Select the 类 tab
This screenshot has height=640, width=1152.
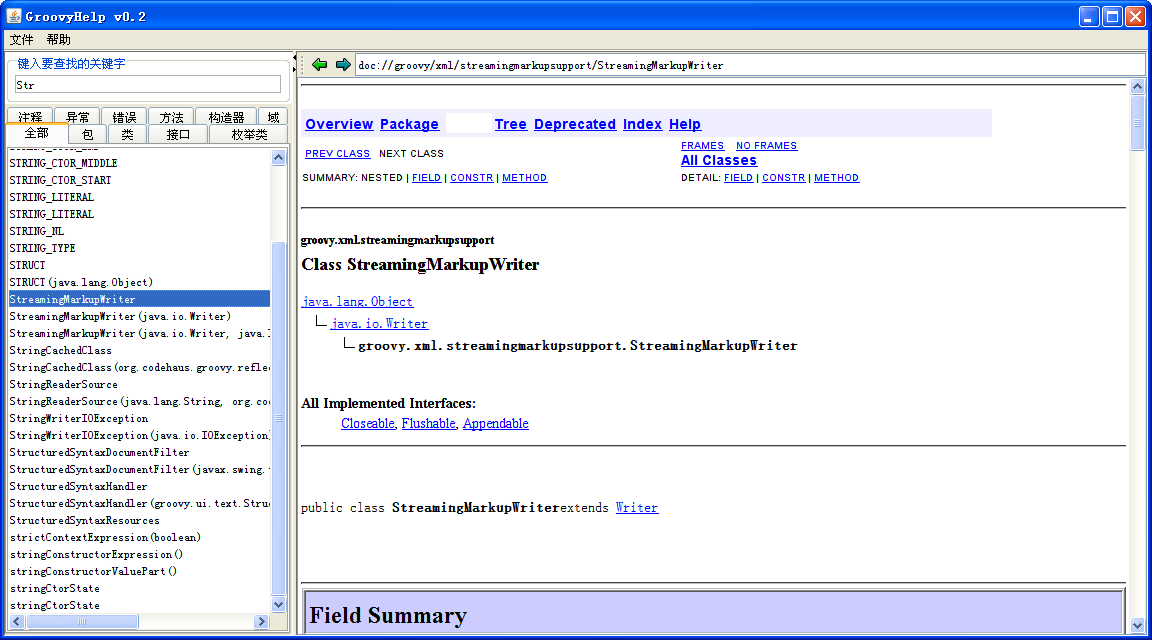[127, 134]
